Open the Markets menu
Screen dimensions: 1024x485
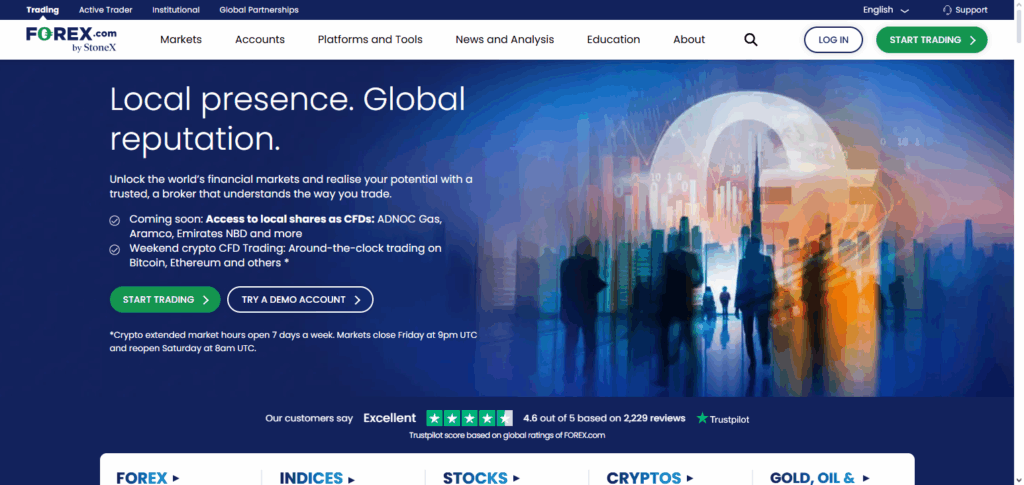(x=181, y=40)
